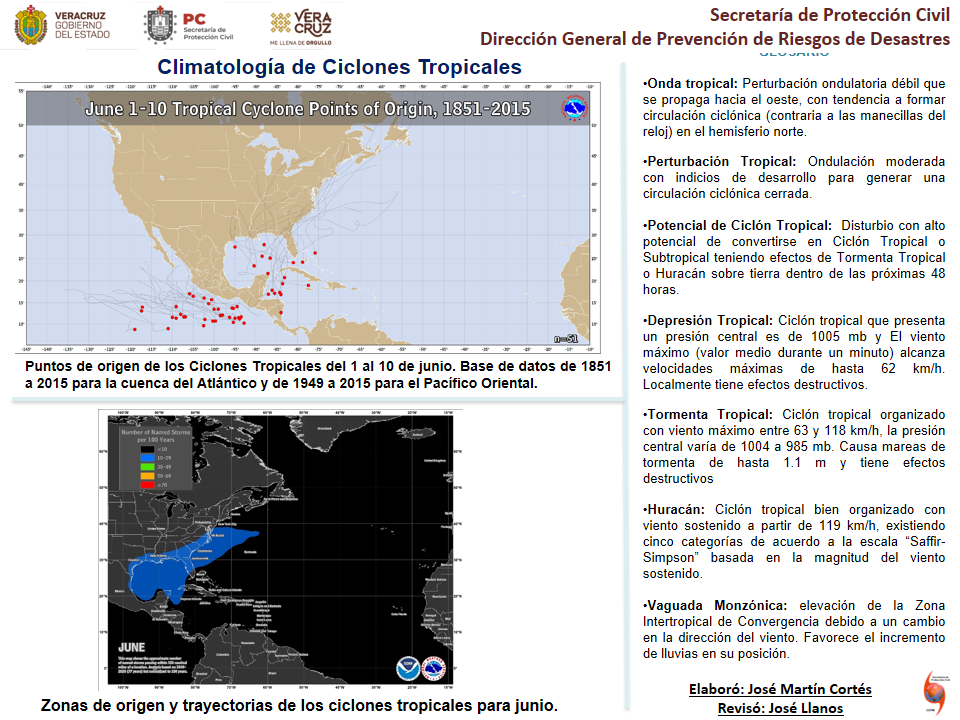Click the 'Secretaría de Protección Civil' header text

pyautogui.click(x=830, y=15)
